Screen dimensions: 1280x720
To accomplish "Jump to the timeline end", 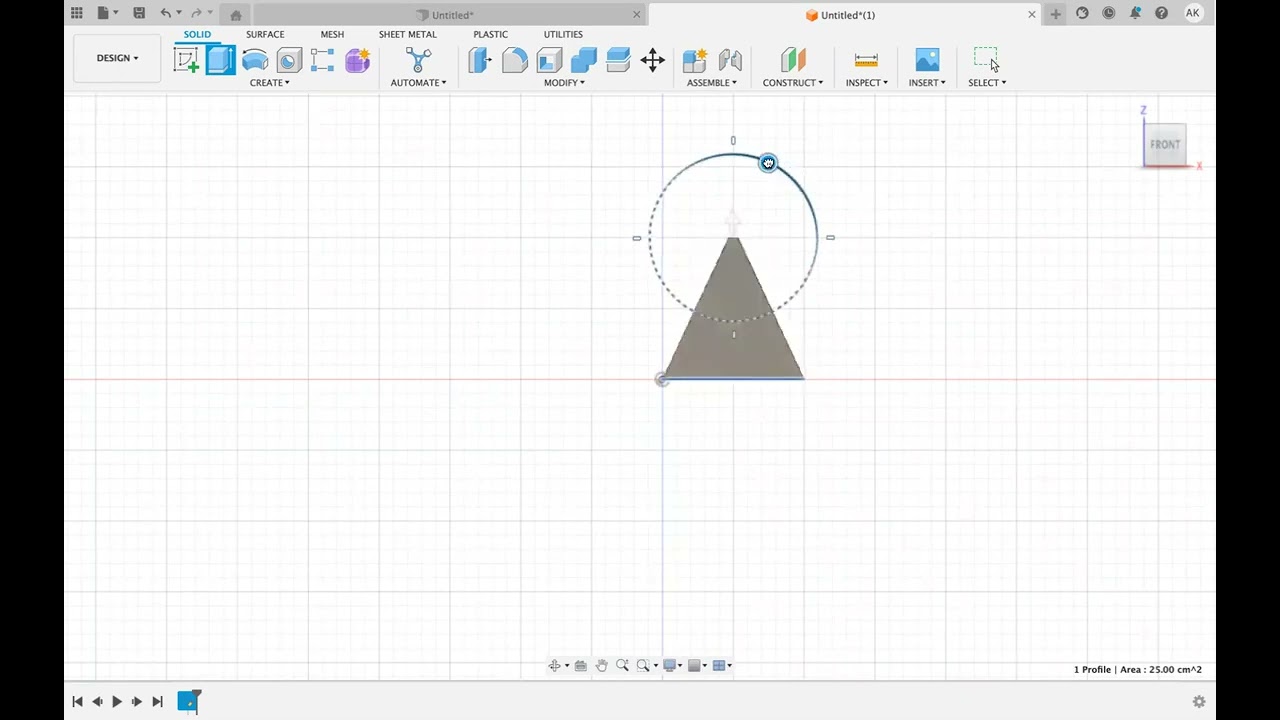I will tap(157, 702).
